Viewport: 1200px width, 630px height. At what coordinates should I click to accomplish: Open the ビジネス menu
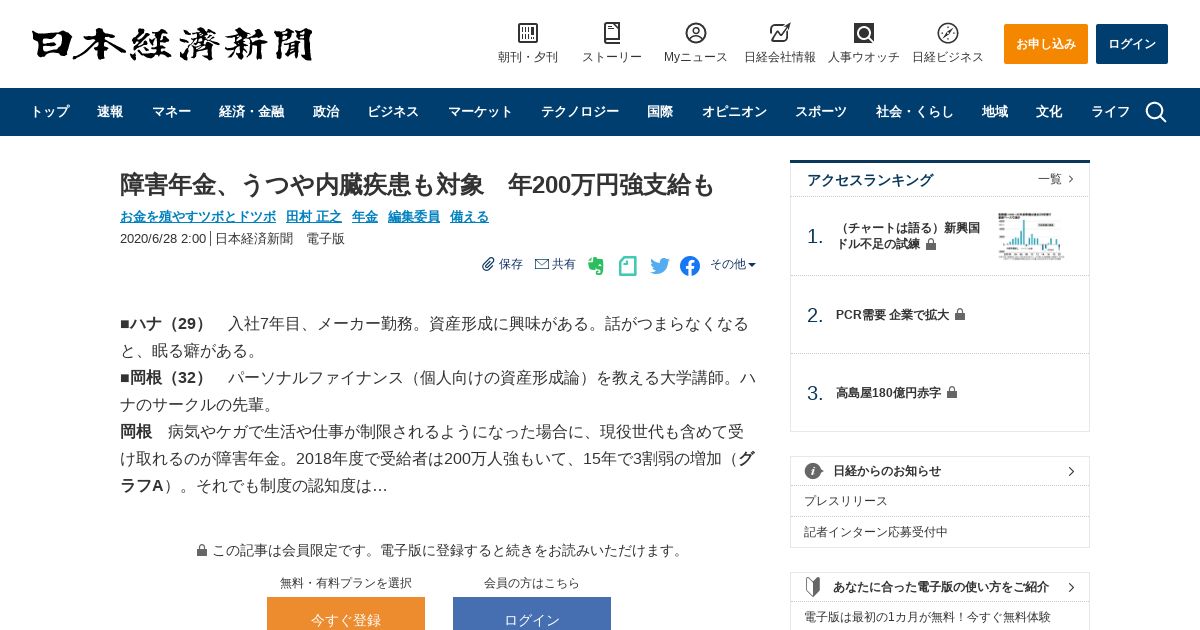coord(393,112)
